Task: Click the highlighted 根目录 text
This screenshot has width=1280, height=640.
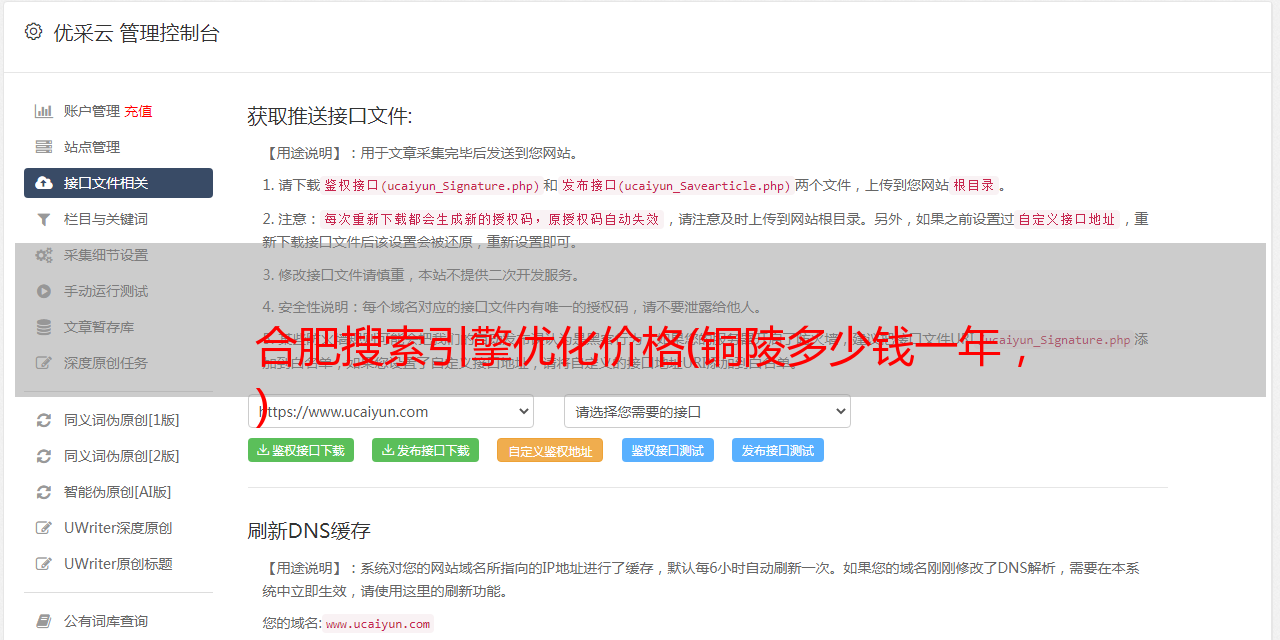Action: [x=974, y=185]
